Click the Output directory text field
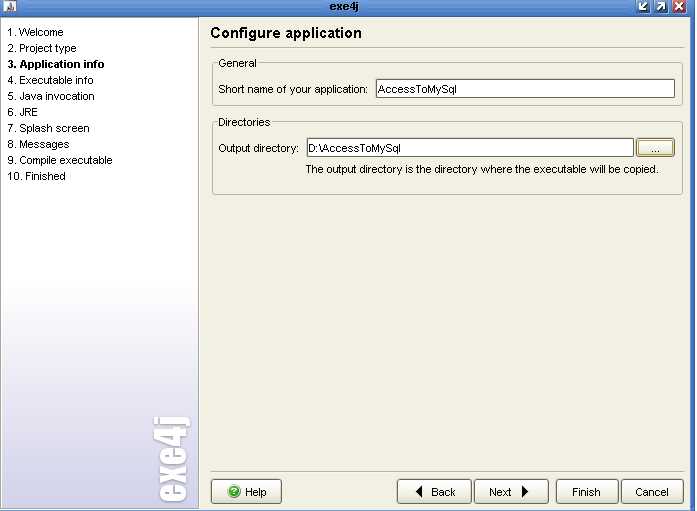Viewport: 697px width, 511px height. click(470, 148)
